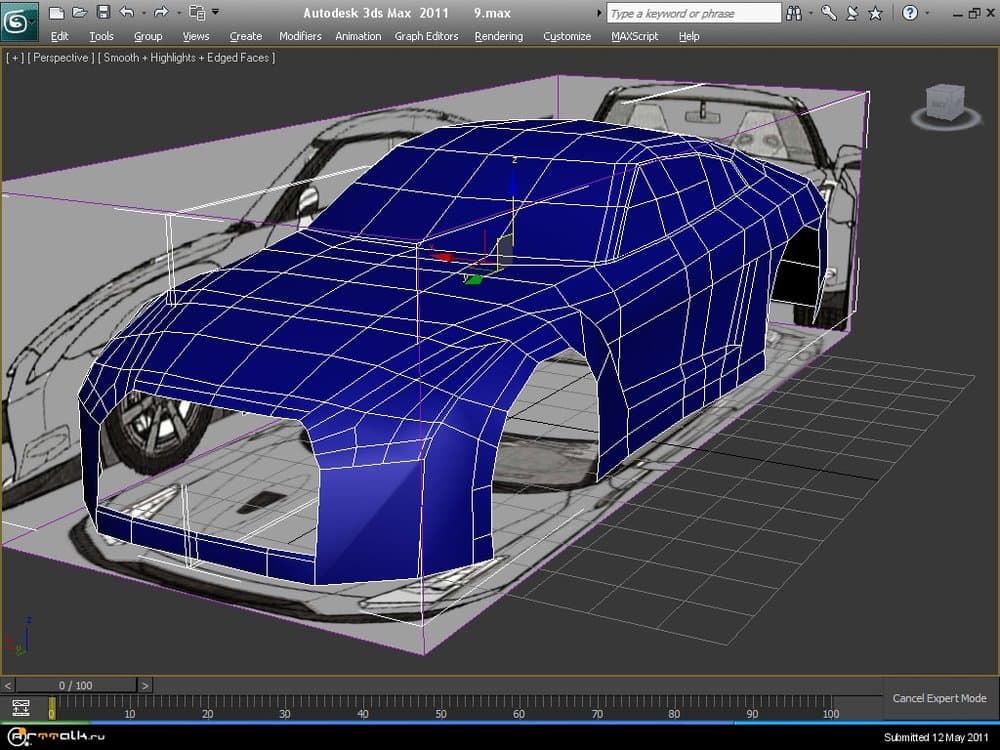Open Favorites with the star icon
This screenshot has height=750, width=1000.
875,13
